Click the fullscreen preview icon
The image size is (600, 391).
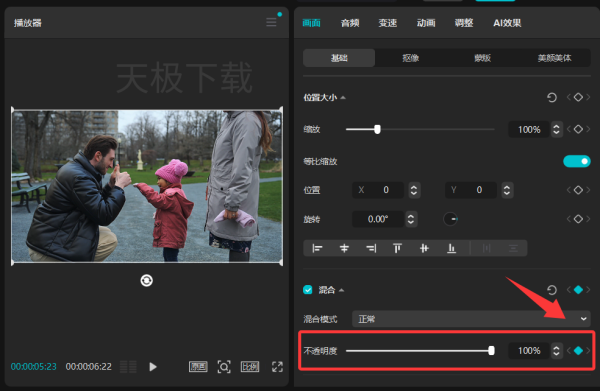coord(277,367)
